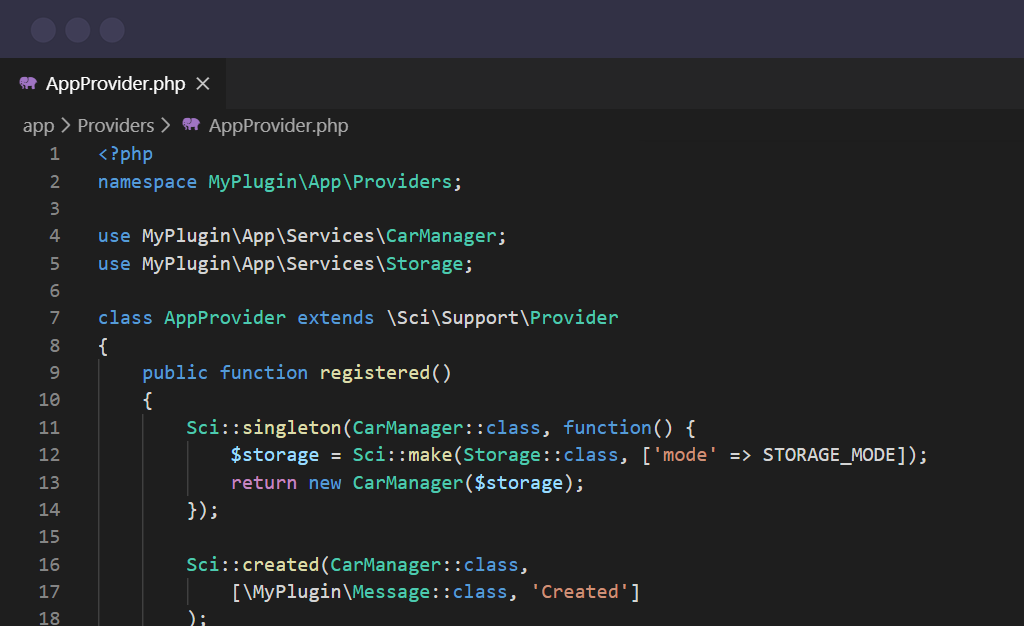Click line number 11 in the gutter
The height and width of the screenshot is (626, 1024).
[50, 428]
